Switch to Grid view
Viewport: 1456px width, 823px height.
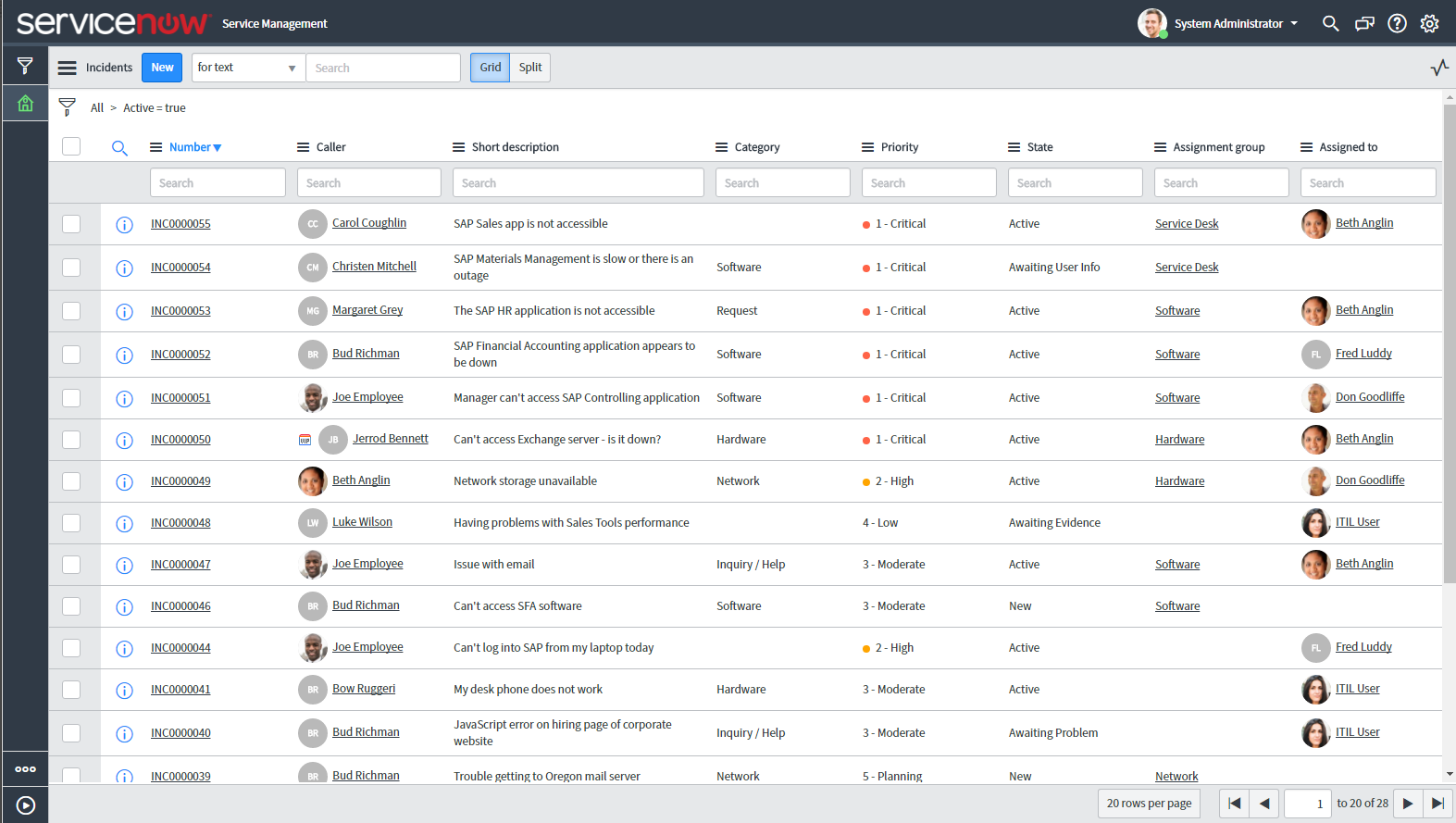[x=490, y=68]
